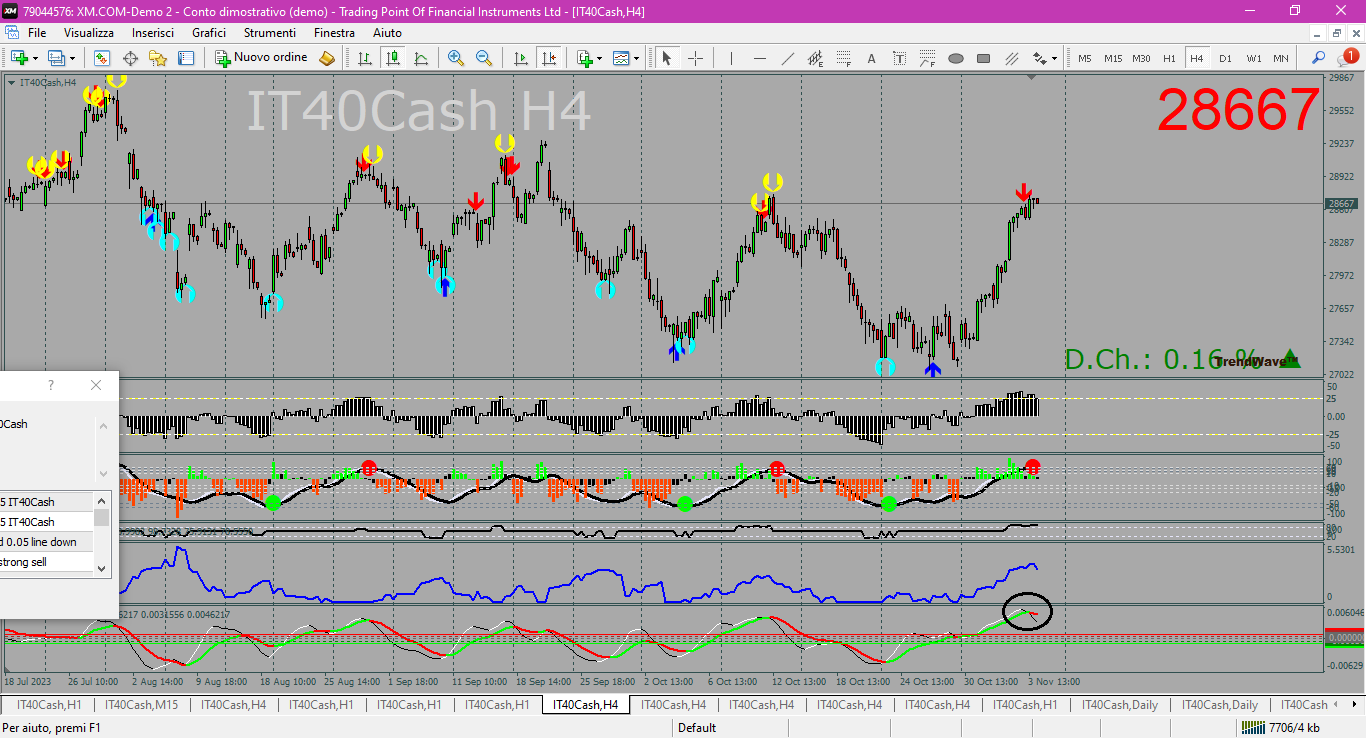Open the arrows objects toolbar button
This screenshot has width=1366, height=738.
pyautogui.click(x=1040, y=58)
